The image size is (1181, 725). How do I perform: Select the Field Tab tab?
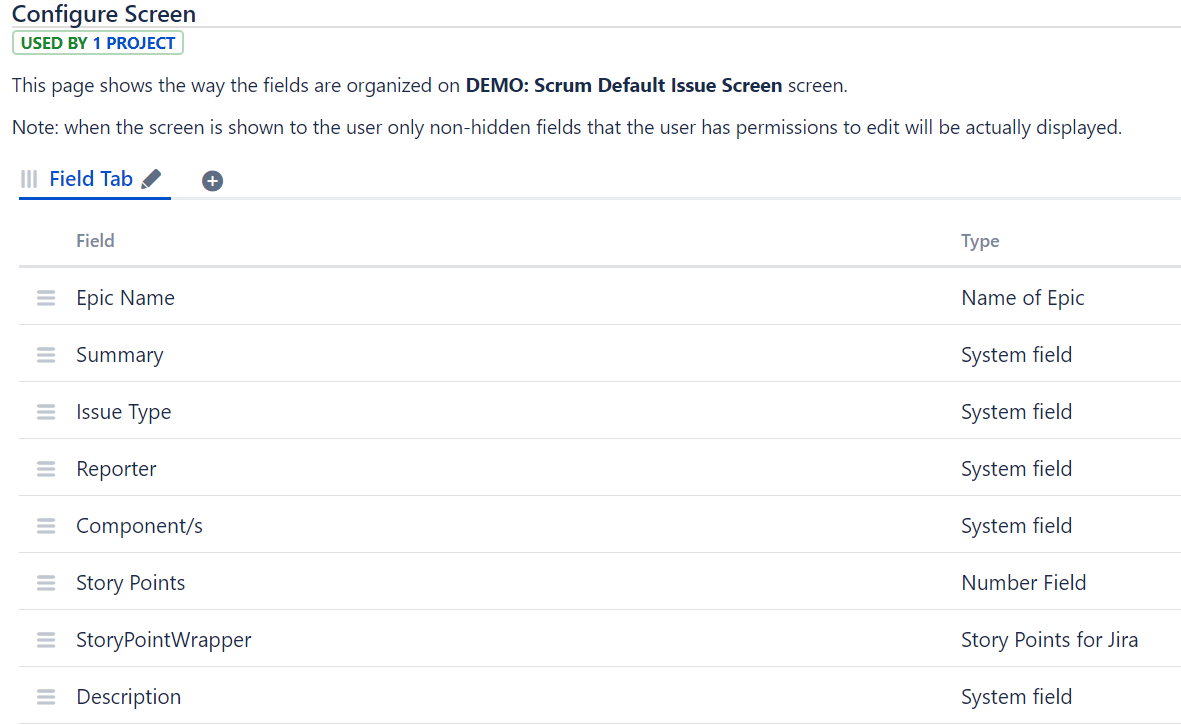pyautogui.click(x=91, y=179)
